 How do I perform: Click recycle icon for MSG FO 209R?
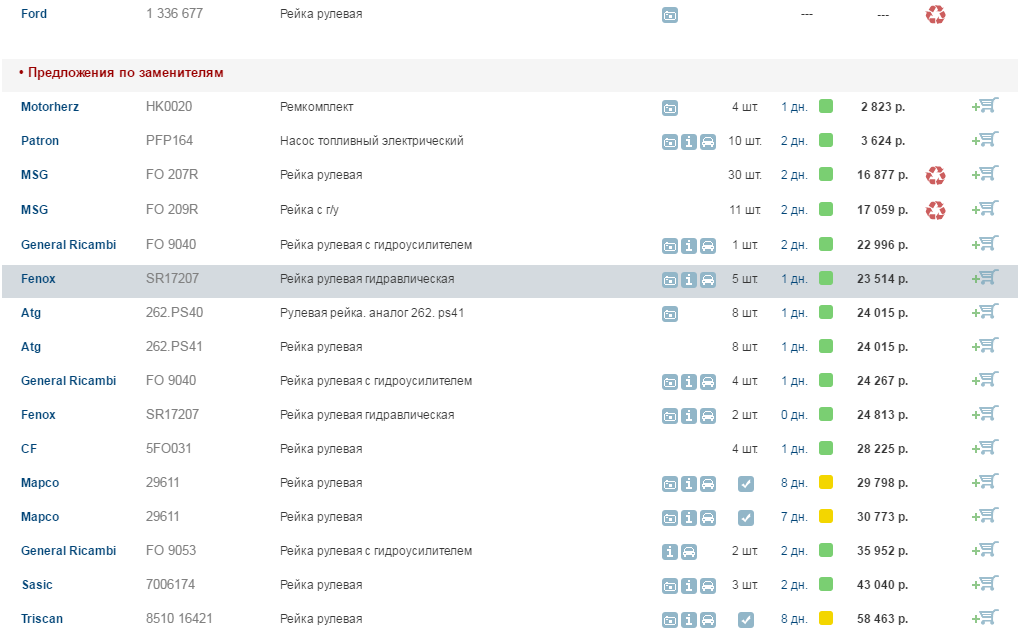(x=935, y=210)
